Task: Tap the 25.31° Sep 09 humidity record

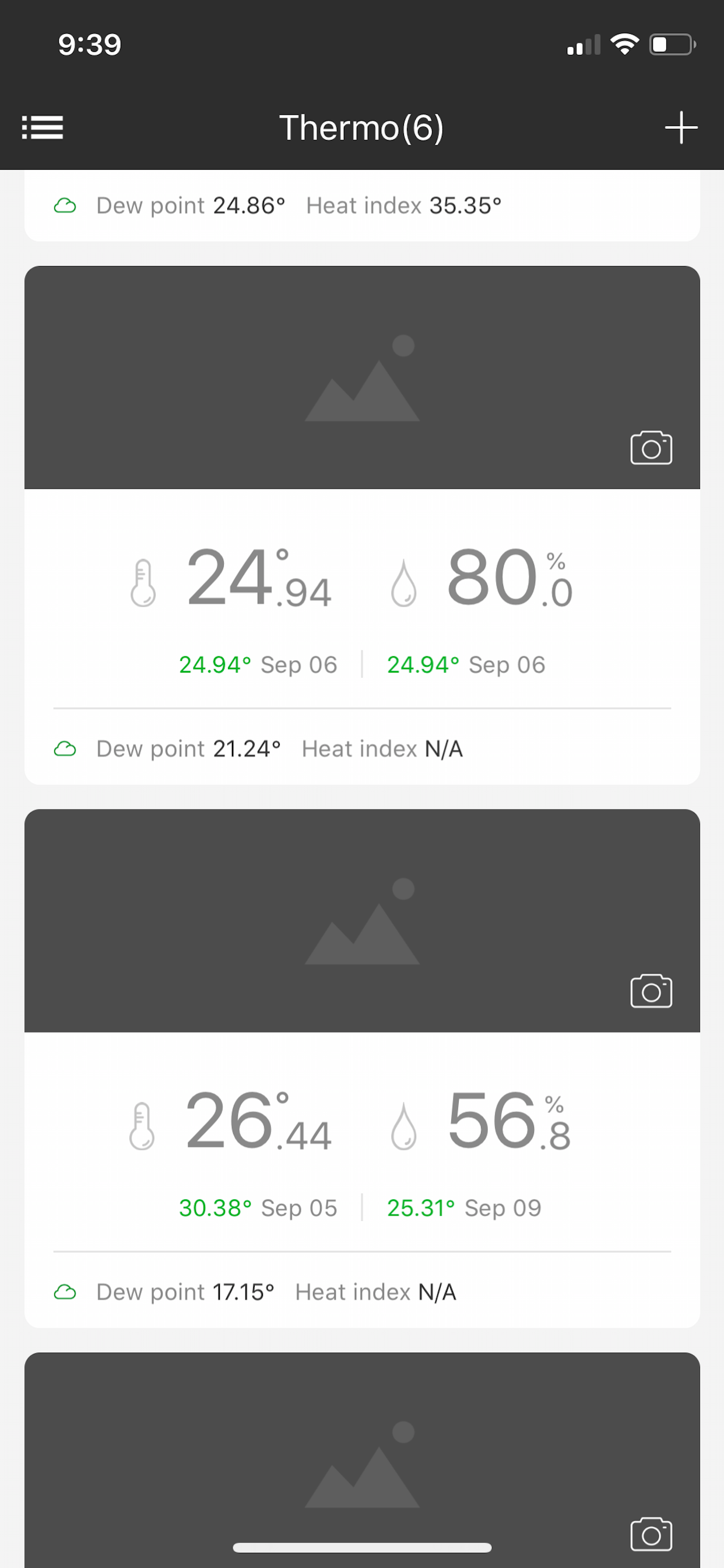Action: (464, 1207)
